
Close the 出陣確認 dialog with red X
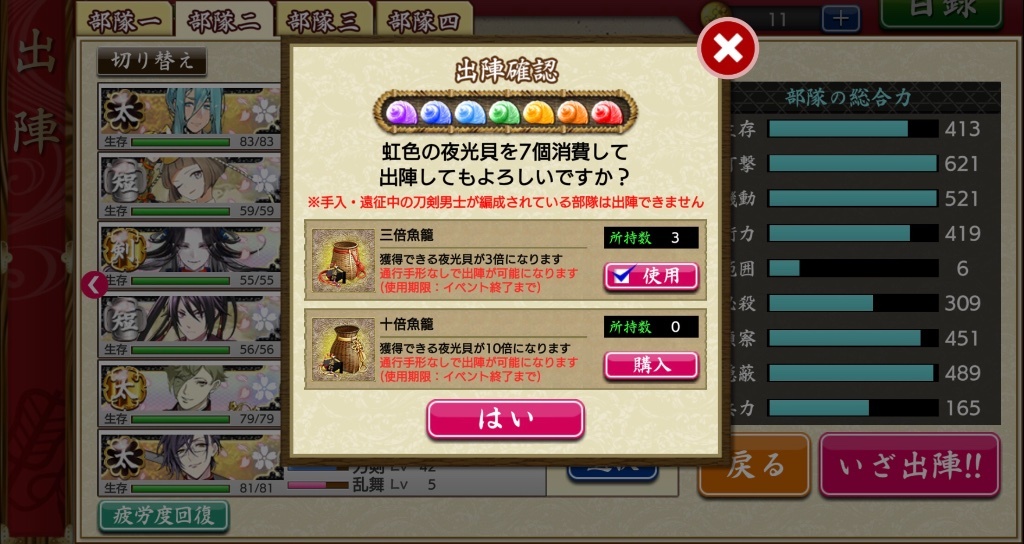[x=728, y=48]
